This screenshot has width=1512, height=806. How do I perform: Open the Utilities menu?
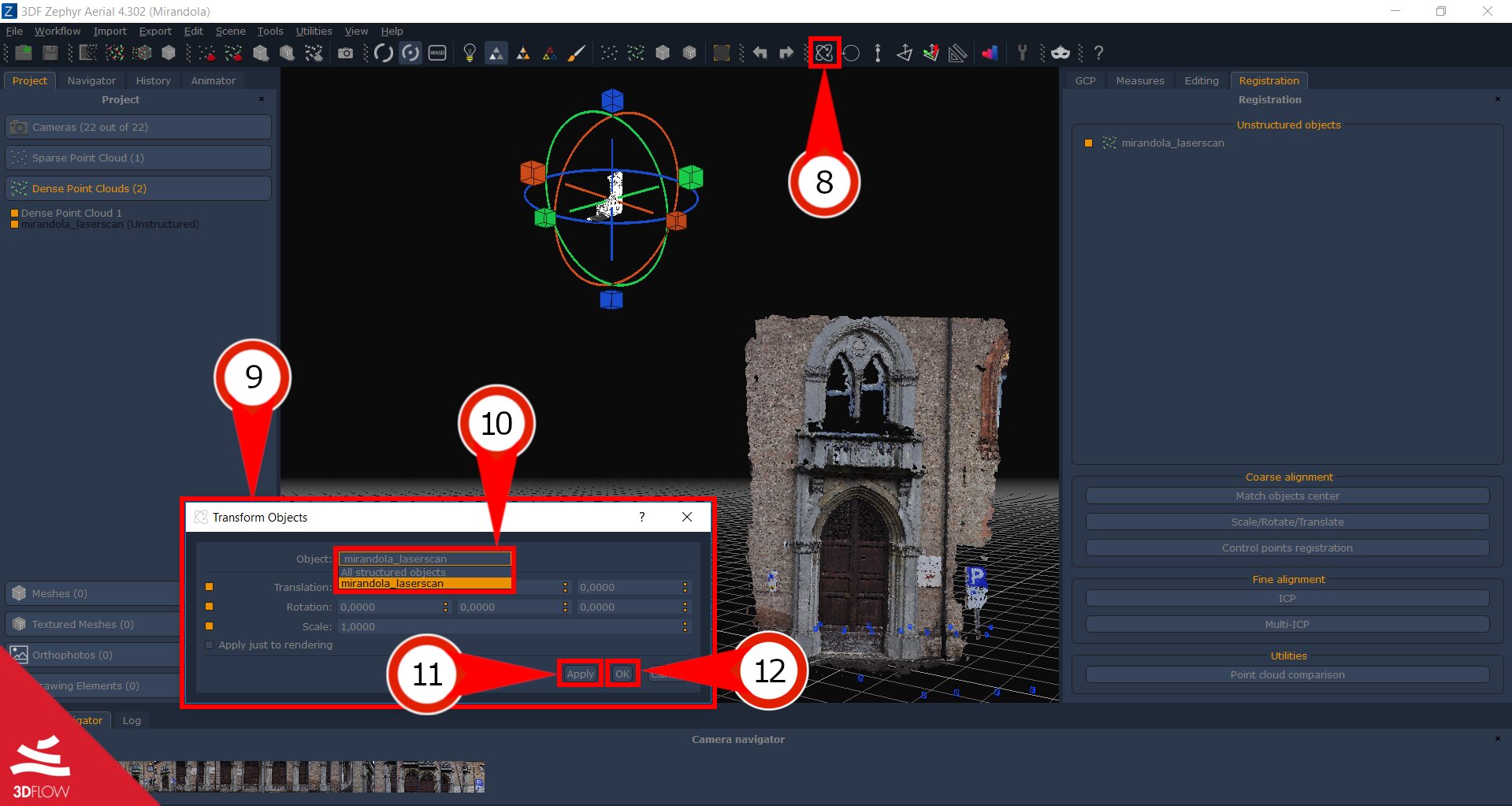314,31
